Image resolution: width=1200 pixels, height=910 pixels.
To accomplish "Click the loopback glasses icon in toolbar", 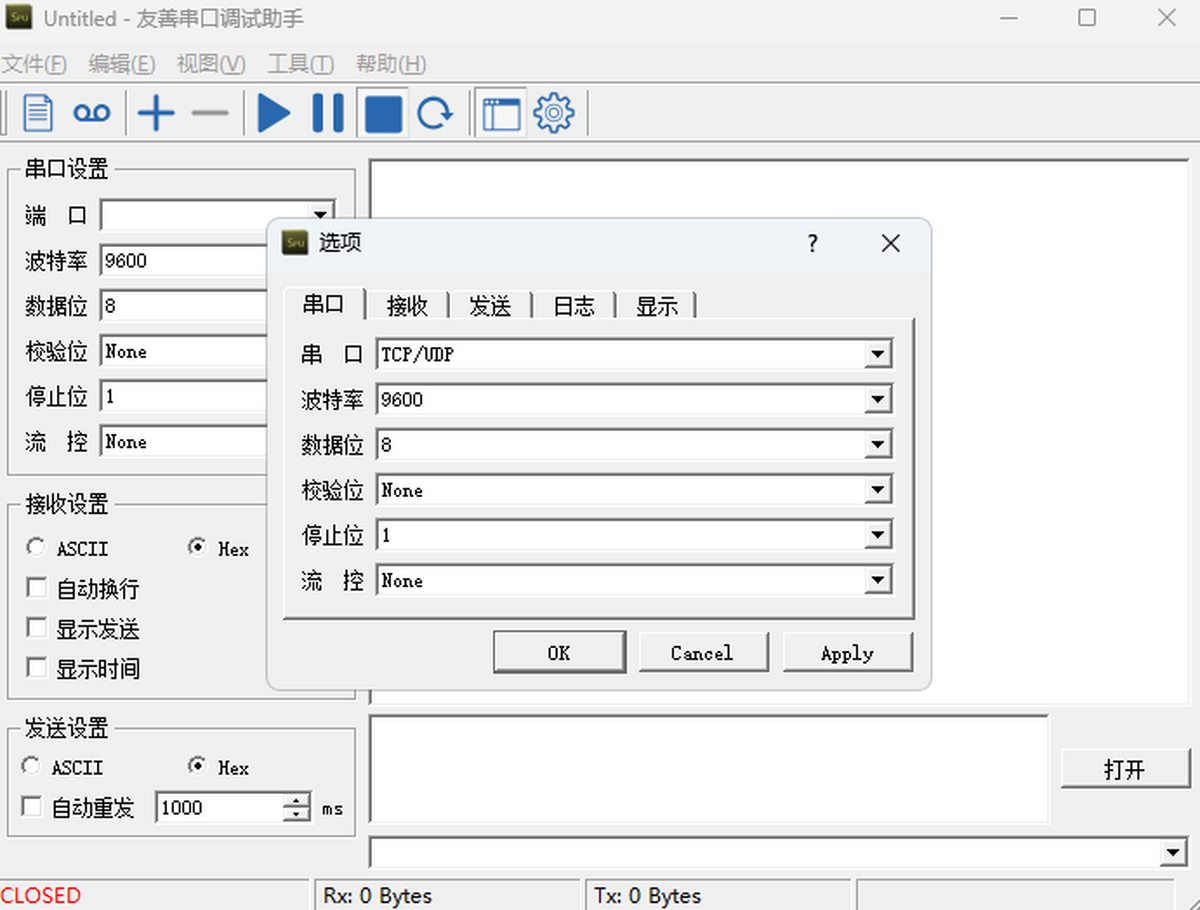I will [91, 113].
